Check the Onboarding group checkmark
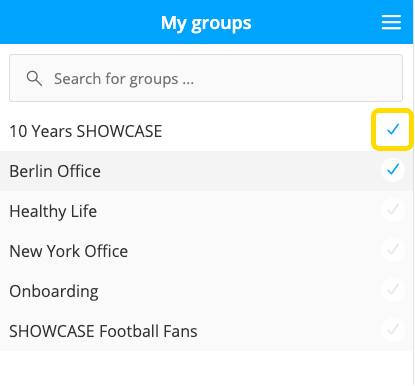The image size is (415, 386). [x=393, y=290]
